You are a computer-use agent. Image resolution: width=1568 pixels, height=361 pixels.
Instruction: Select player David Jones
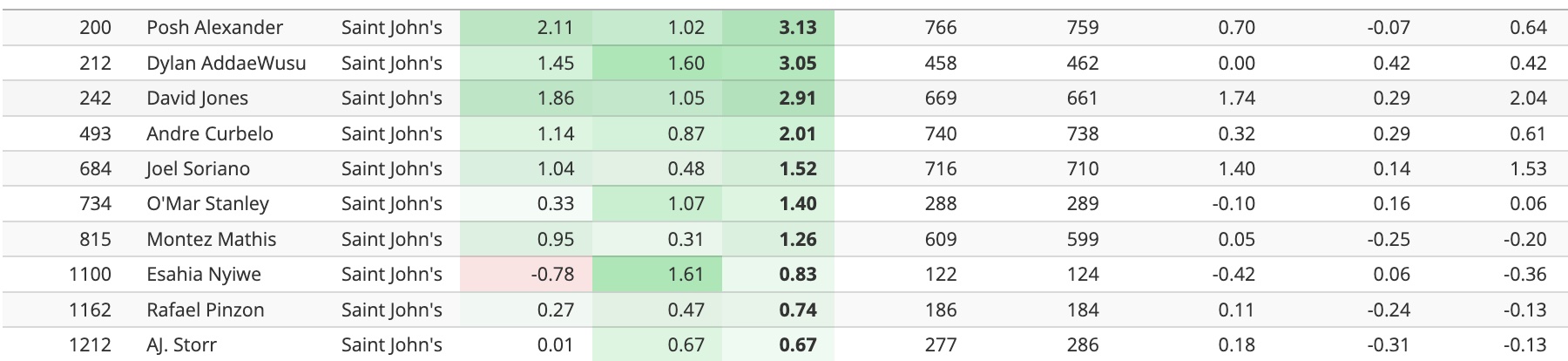click(197, 99)
